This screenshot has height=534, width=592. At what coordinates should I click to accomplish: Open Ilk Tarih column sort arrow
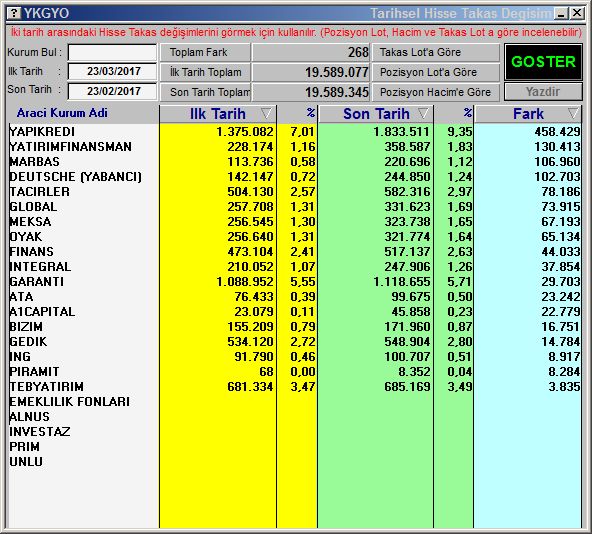click(266, 113)
